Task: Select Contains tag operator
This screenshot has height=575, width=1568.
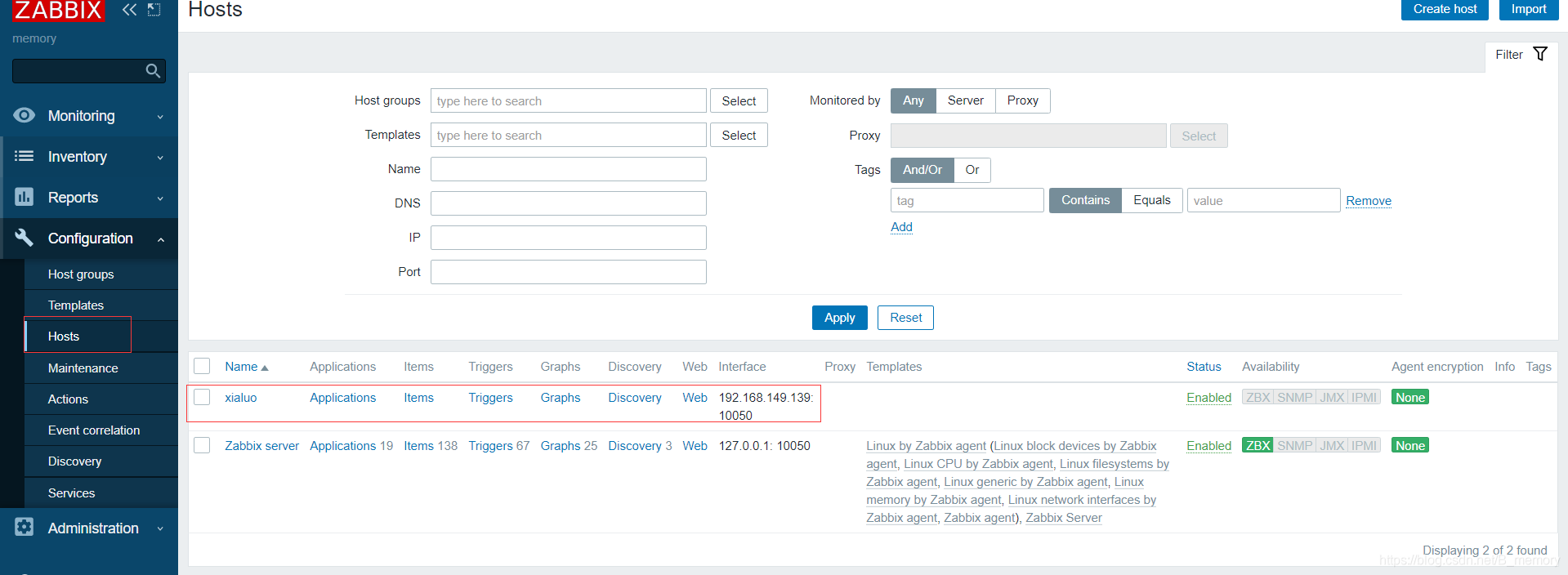Action: click(1085, 200)
